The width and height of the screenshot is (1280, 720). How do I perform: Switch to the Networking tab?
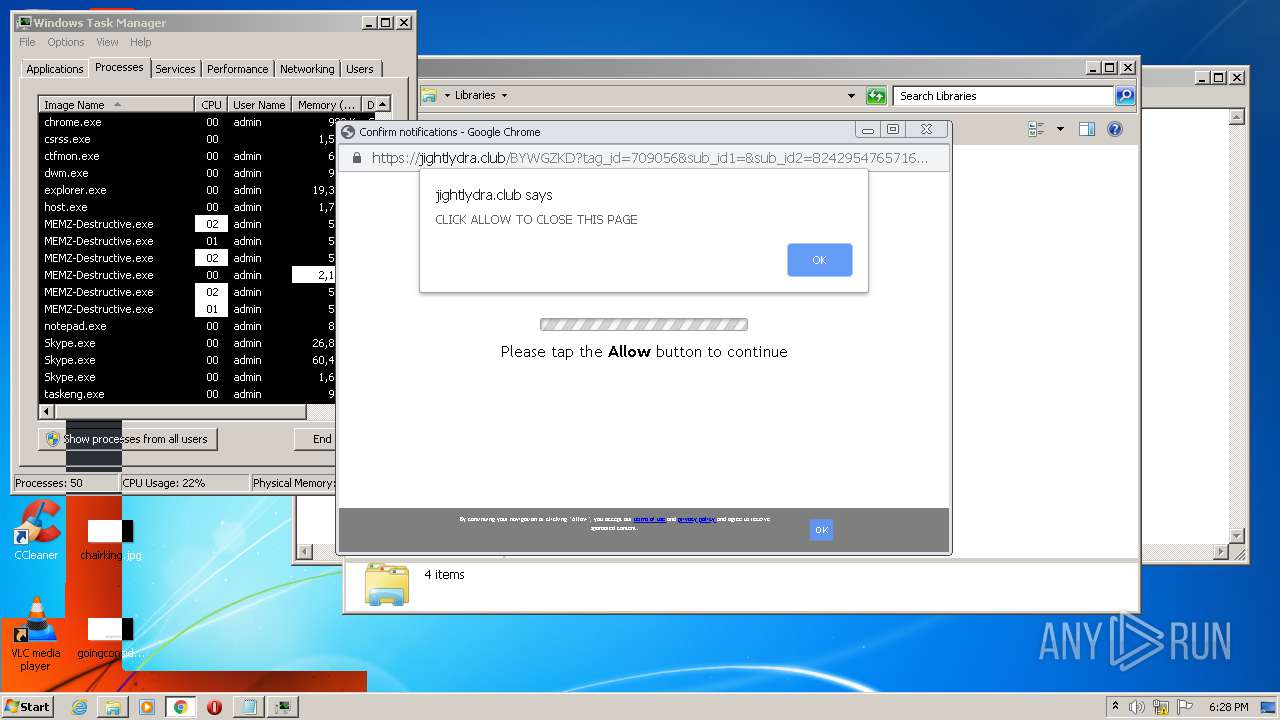tap(307, 69)
